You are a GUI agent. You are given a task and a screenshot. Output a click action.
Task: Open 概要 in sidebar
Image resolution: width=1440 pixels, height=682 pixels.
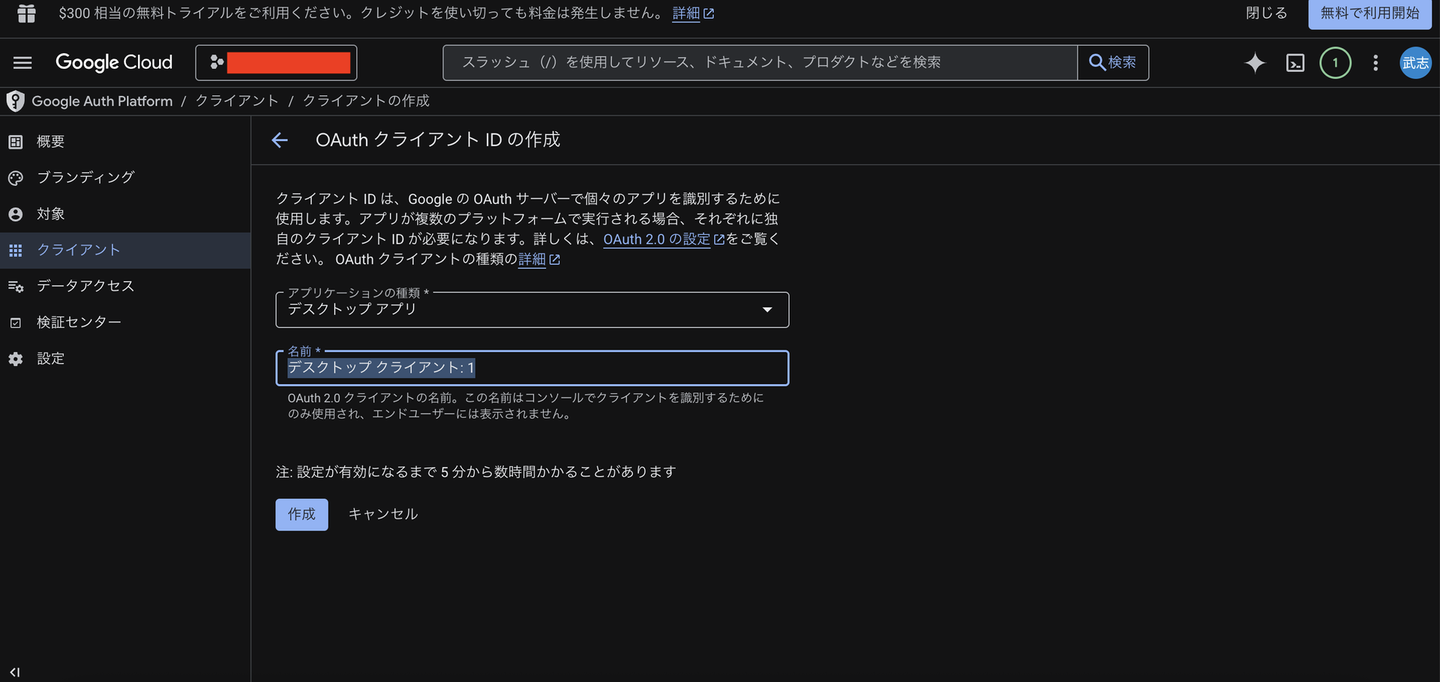click(x=125, y=142)
